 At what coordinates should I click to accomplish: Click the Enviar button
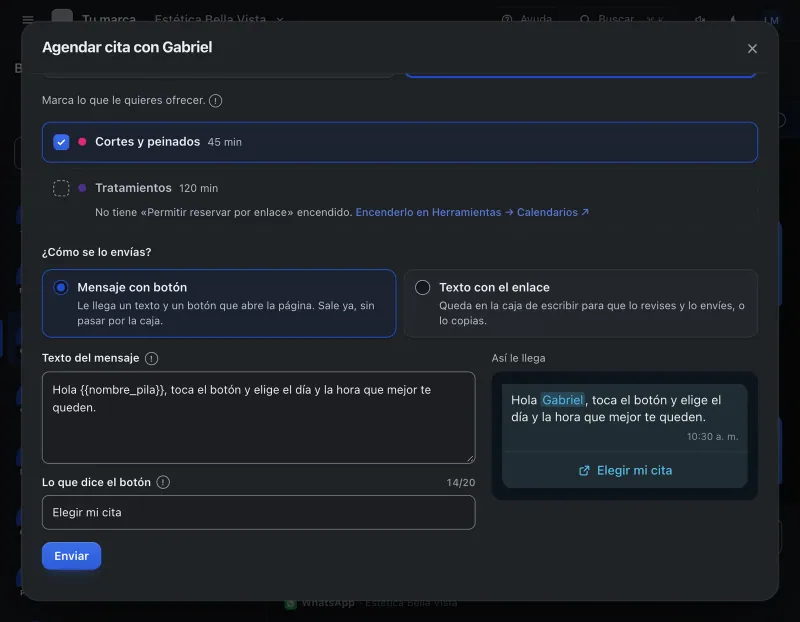71,556
